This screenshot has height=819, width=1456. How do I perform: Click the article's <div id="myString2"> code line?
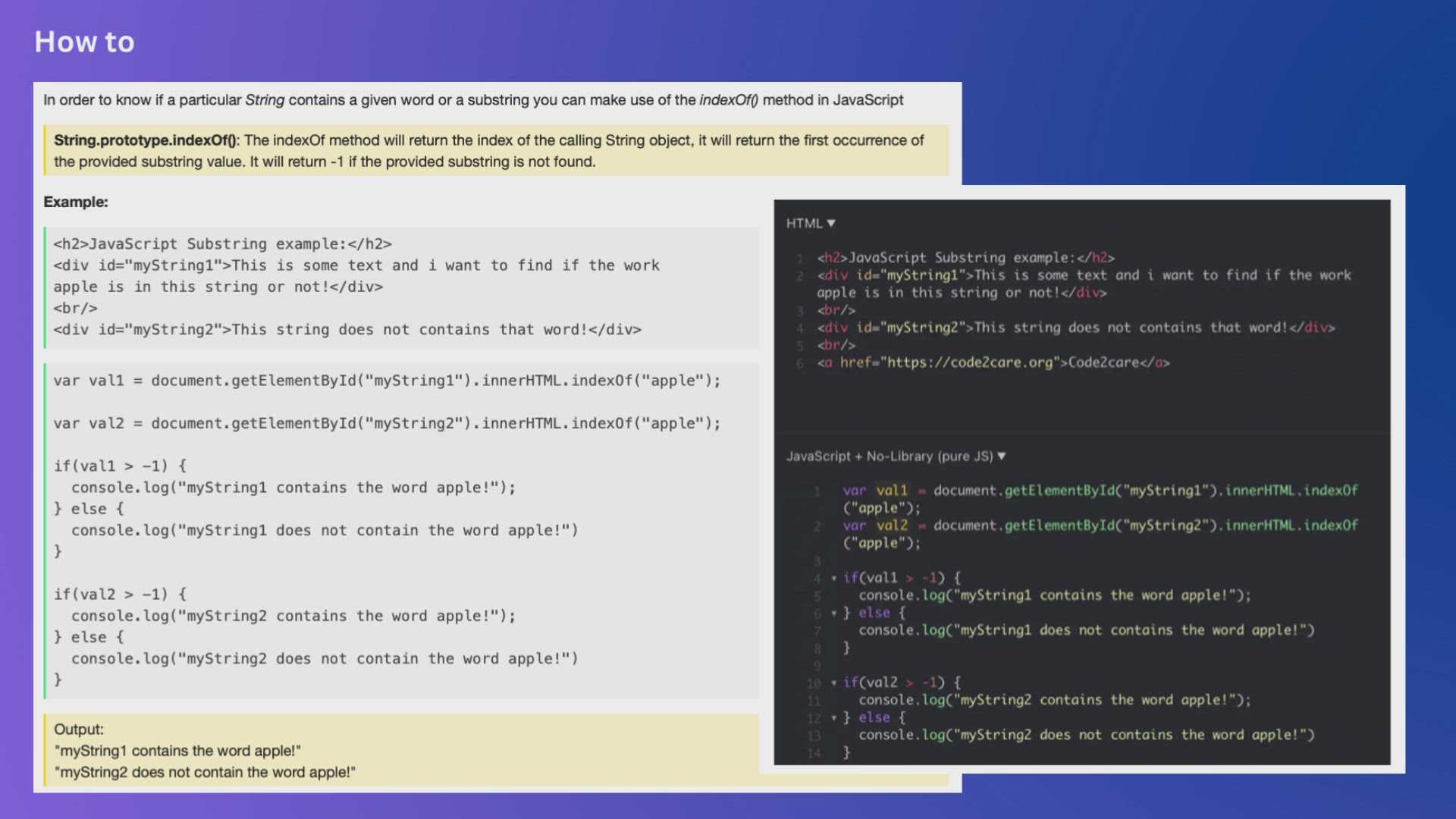[347, 330]
